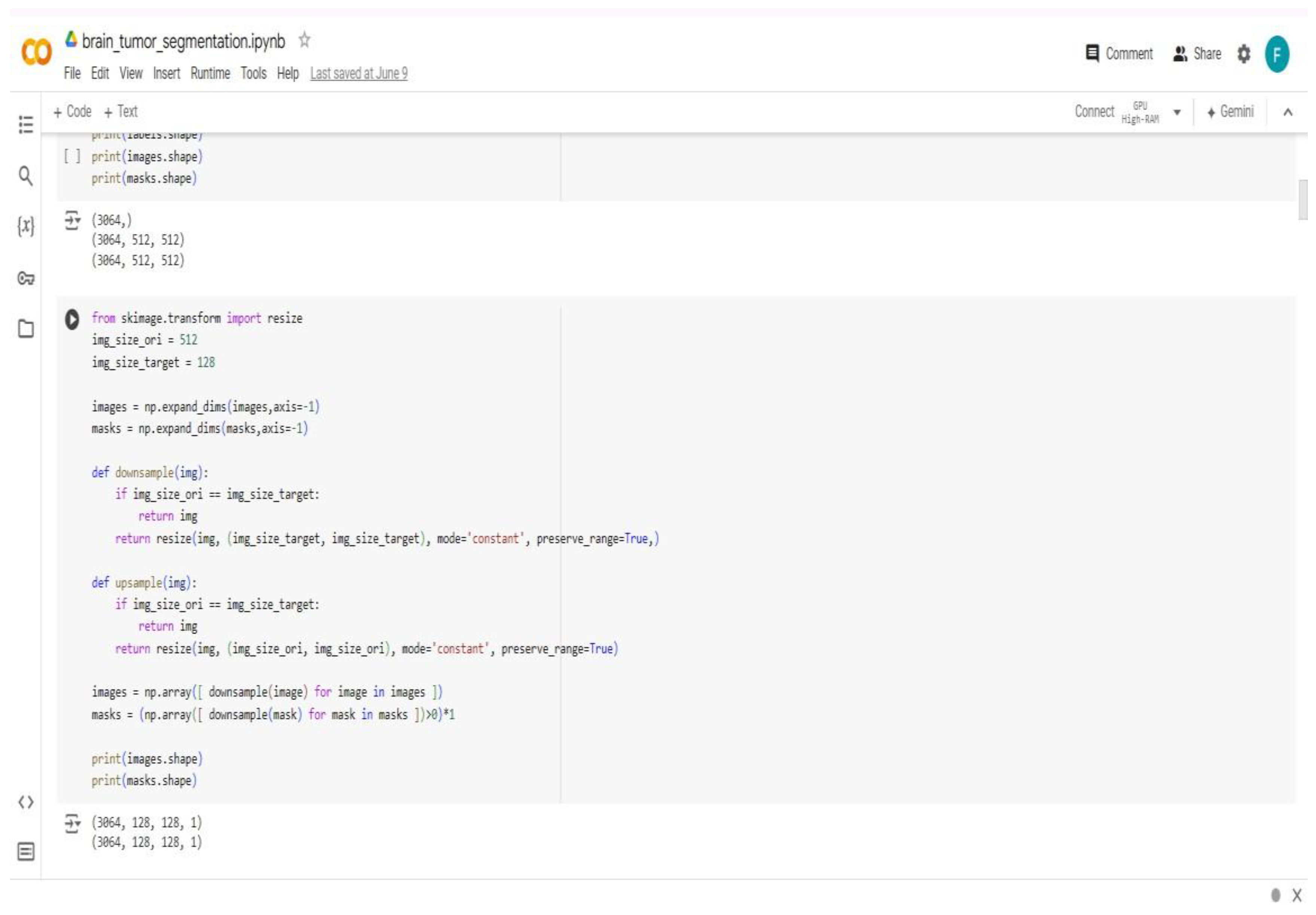
Task: Open the Runtime menu
Action: pos(210,73)
